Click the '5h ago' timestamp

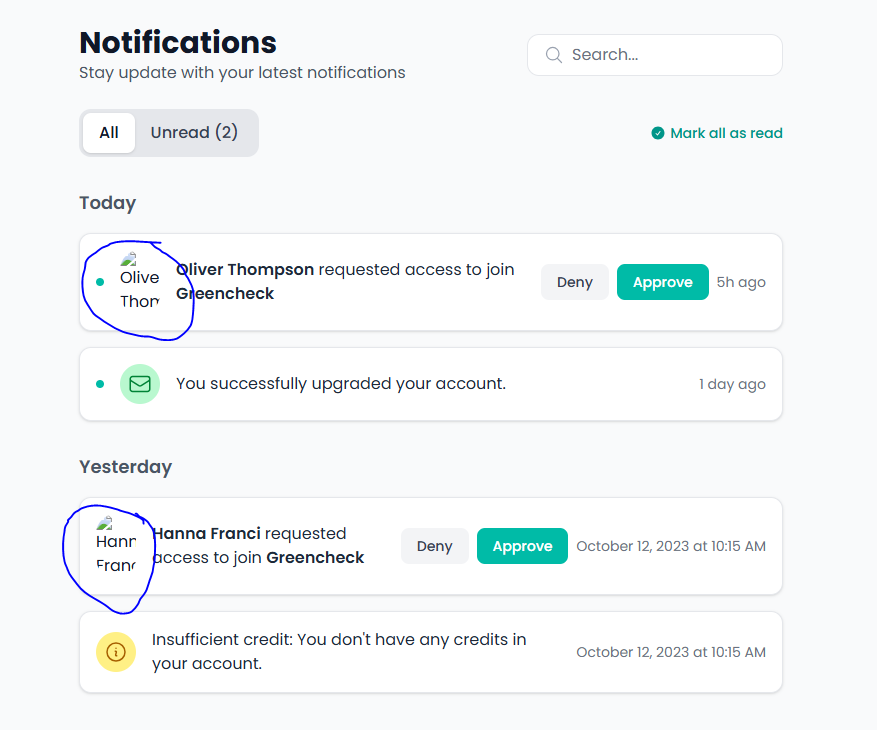[x=741, y=282]
